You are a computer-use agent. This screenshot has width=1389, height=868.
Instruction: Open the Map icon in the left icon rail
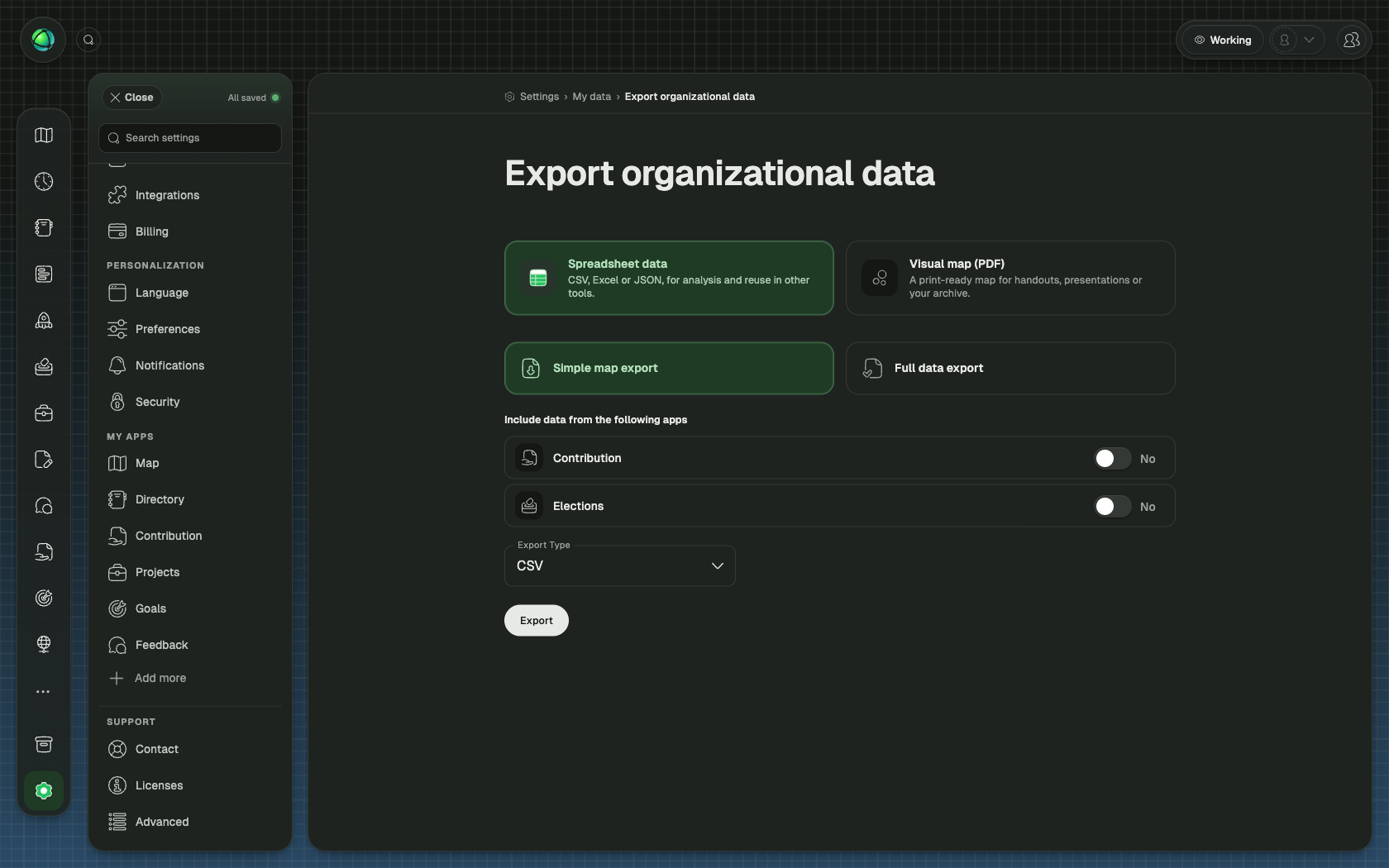point(44,136)
